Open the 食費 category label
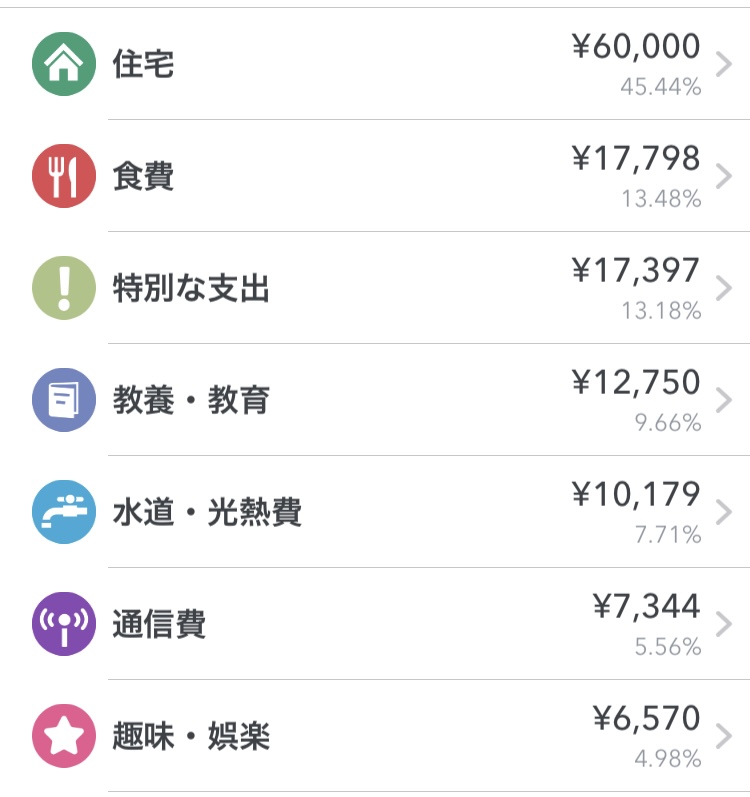Image resolution: width=750 pixels, height=797 pixels. tap(144, 177)
